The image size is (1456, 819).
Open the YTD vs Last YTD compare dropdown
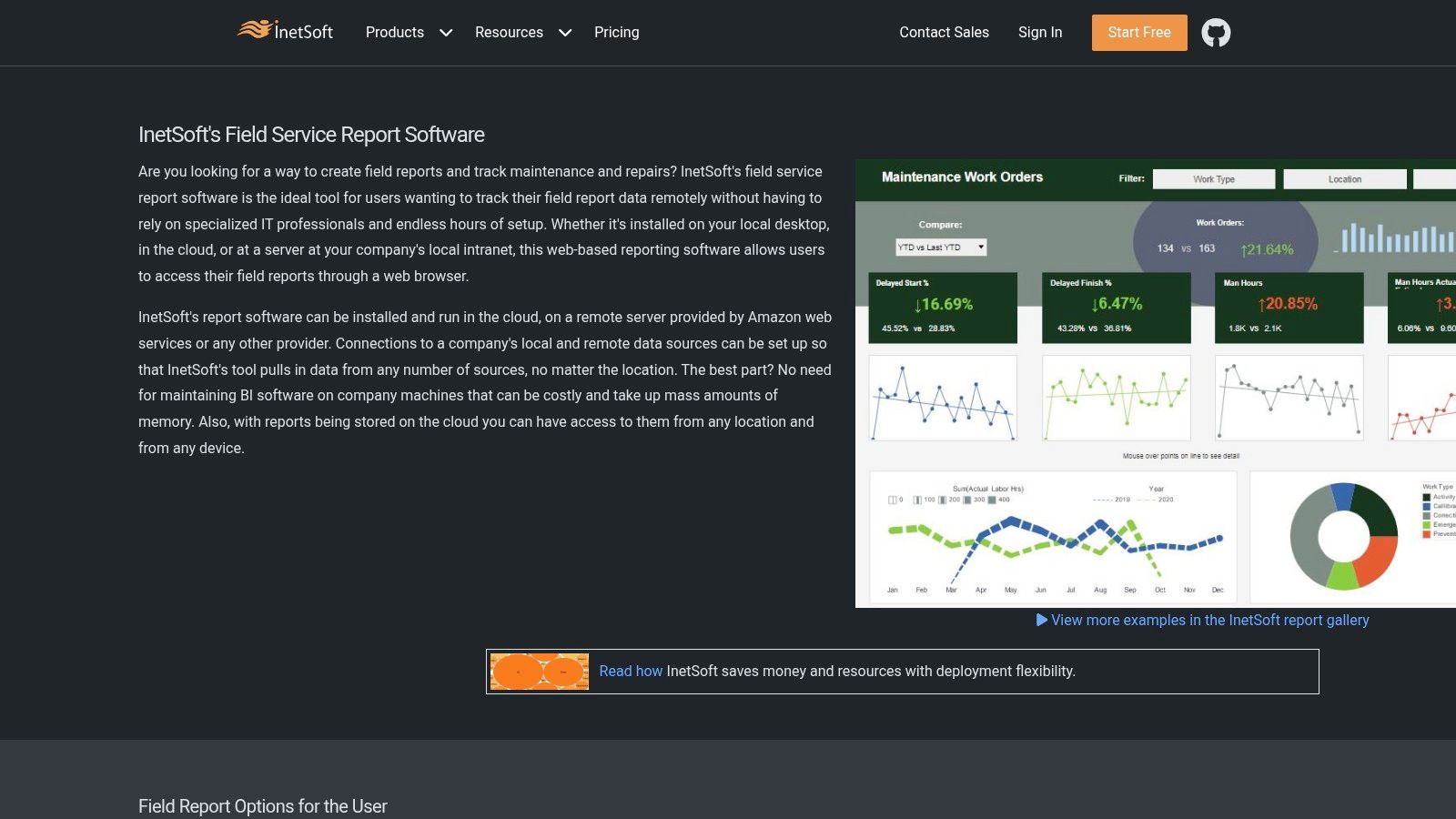click(x=941, y=247)
